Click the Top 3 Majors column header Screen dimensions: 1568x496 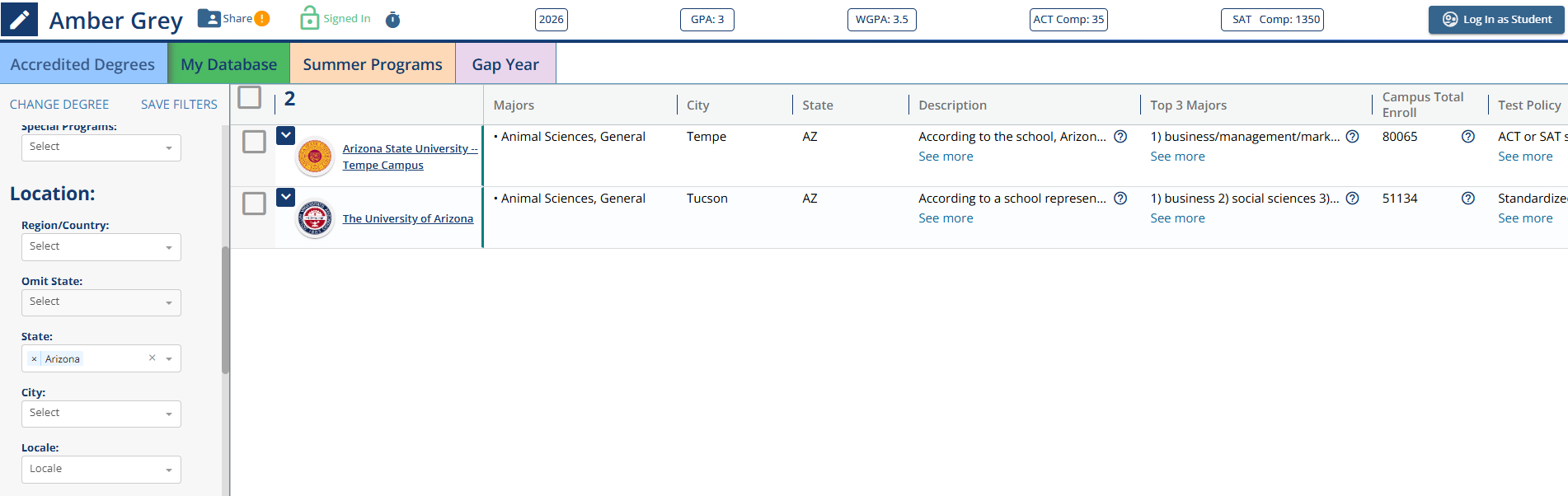tap(1188, 105)
